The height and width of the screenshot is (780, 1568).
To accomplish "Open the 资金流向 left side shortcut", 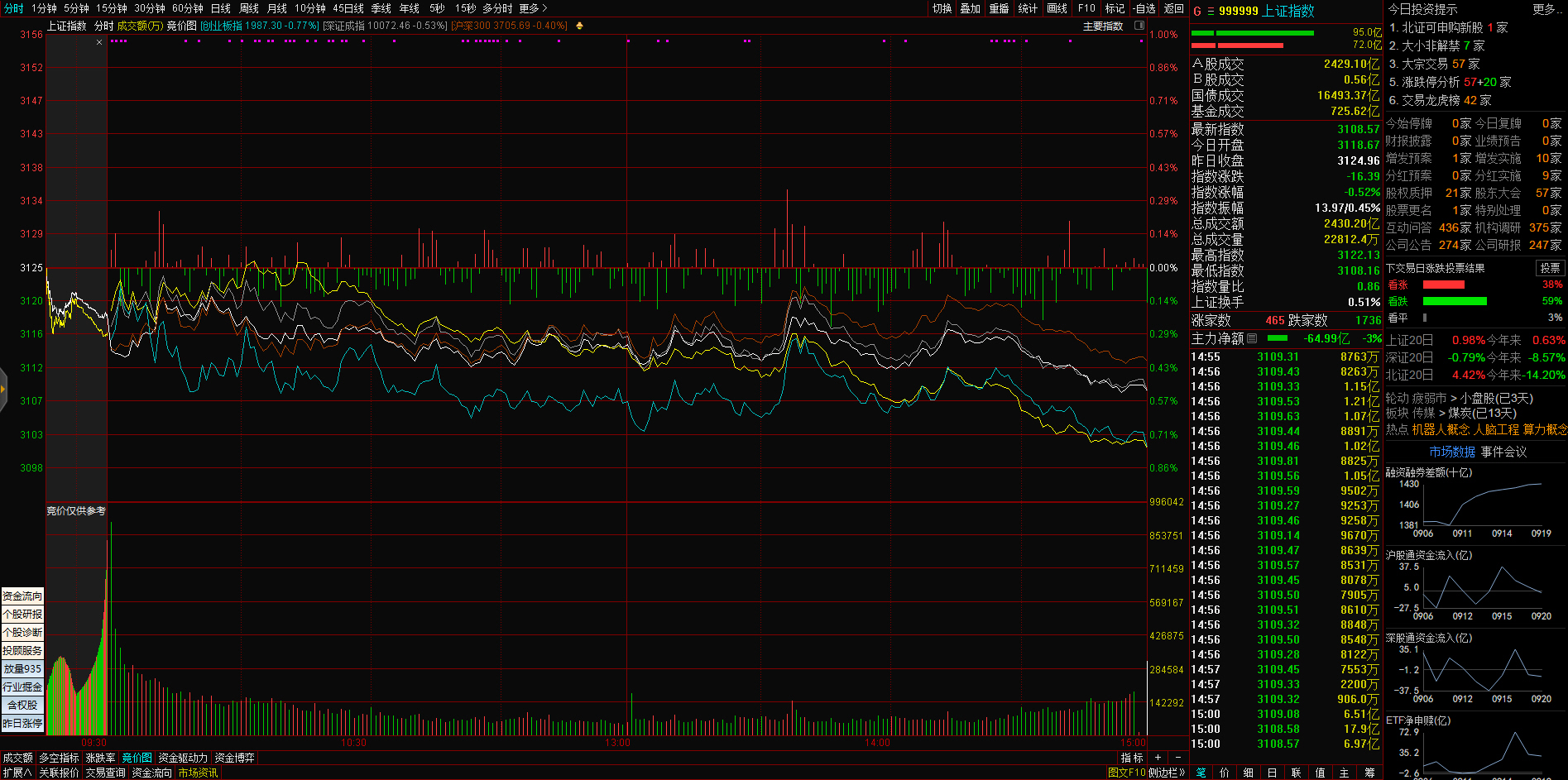I will click(22, 596).
